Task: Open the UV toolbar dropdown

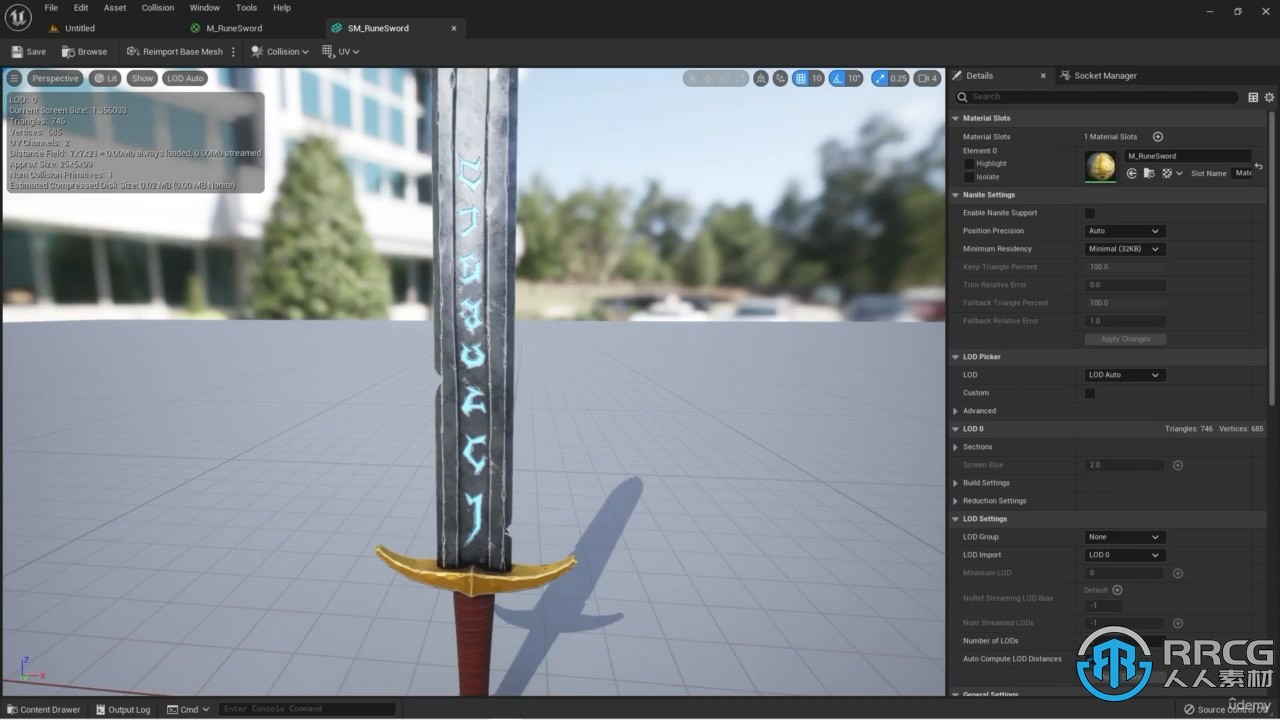Action: 341,51
